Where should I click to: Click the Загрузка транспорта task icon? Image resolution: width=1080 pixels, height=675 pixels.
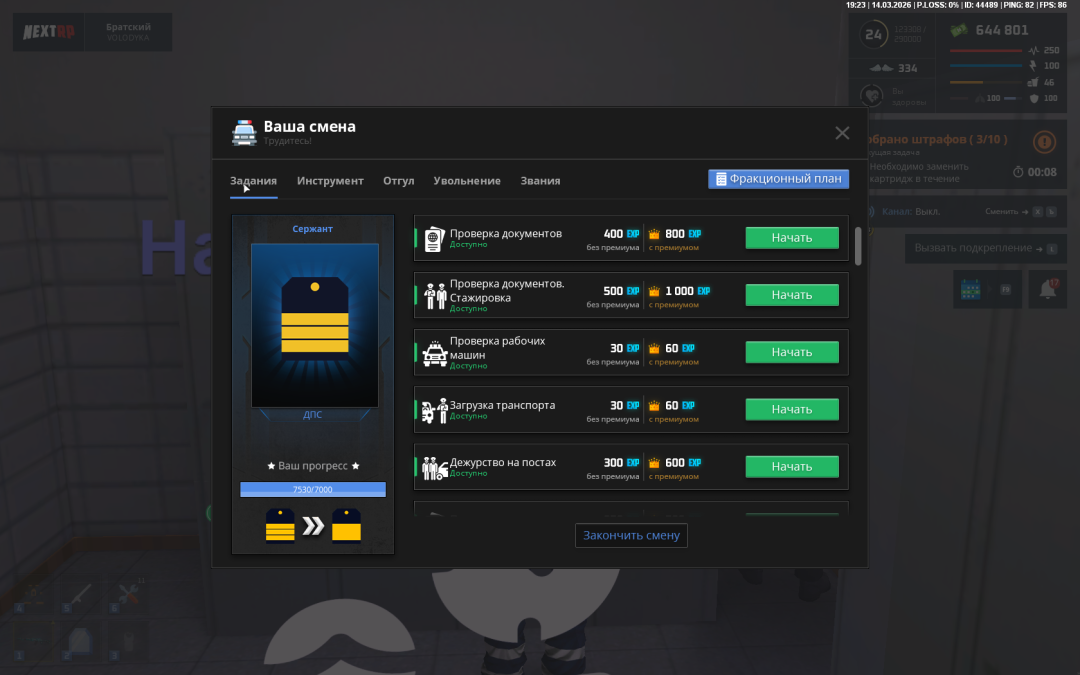[x=434, y=410]
